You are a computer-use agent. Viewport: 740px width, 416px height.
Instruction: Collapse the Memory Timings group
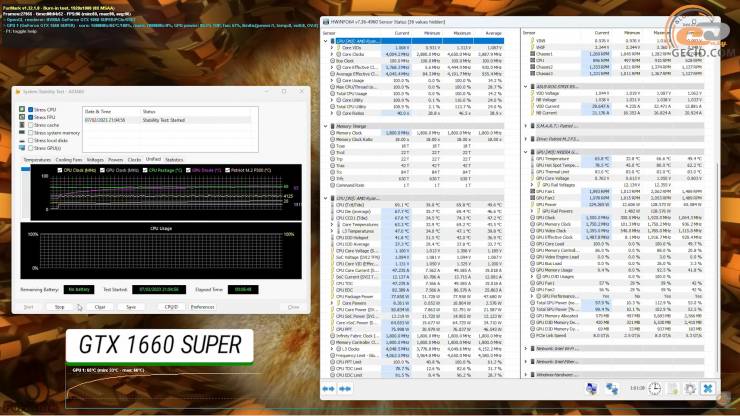pos(326,126)
